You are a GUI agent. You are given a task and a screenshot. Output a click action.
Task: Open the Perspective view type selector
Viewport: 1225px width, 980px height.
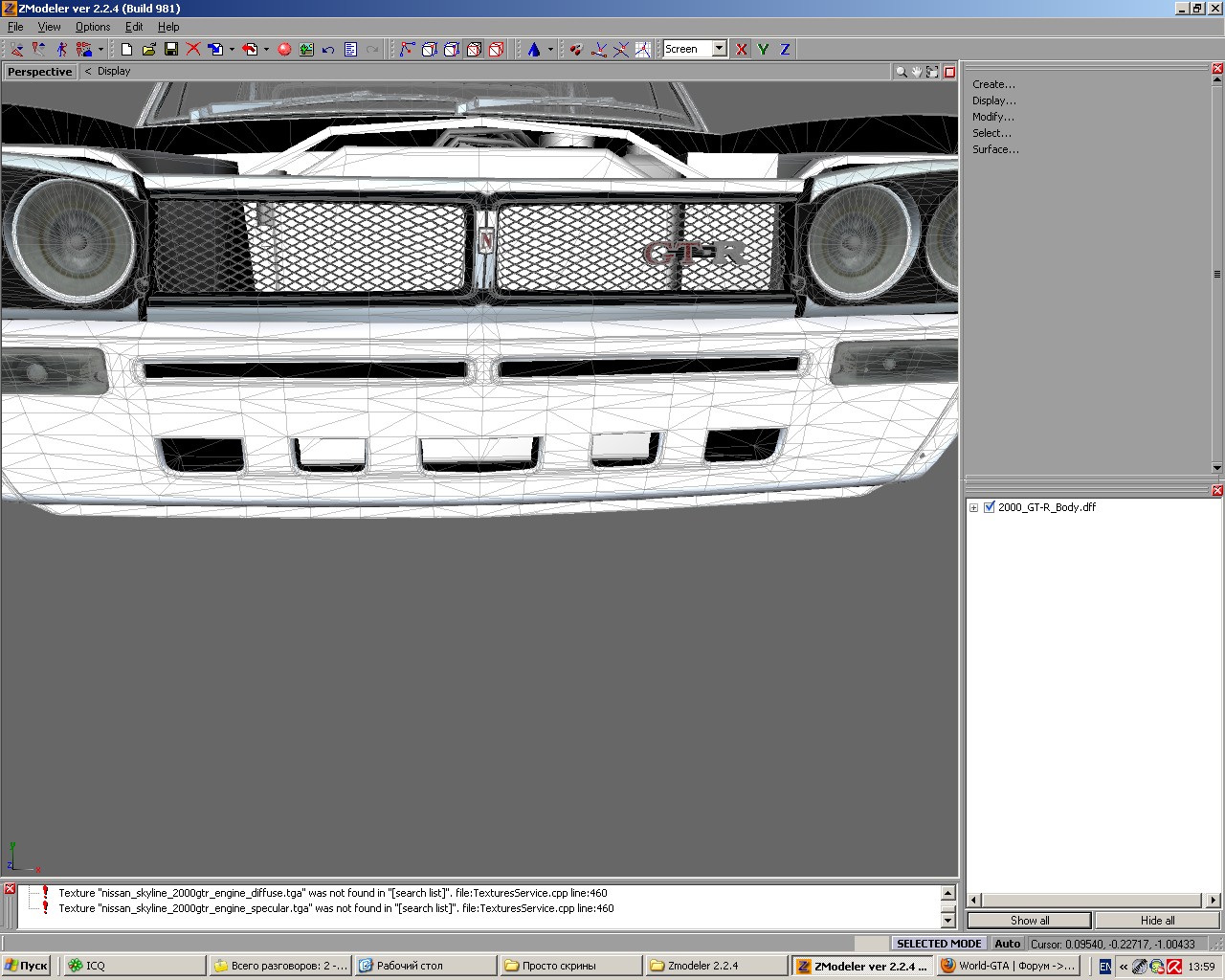pos(39,72)
